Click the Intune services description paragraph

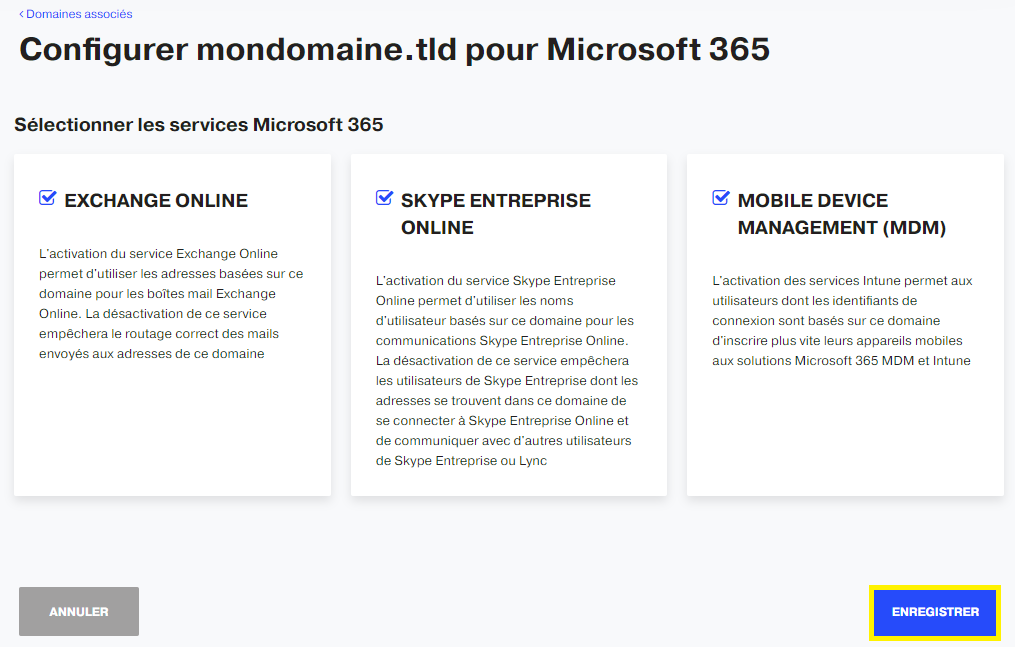(x=842, y=321)
